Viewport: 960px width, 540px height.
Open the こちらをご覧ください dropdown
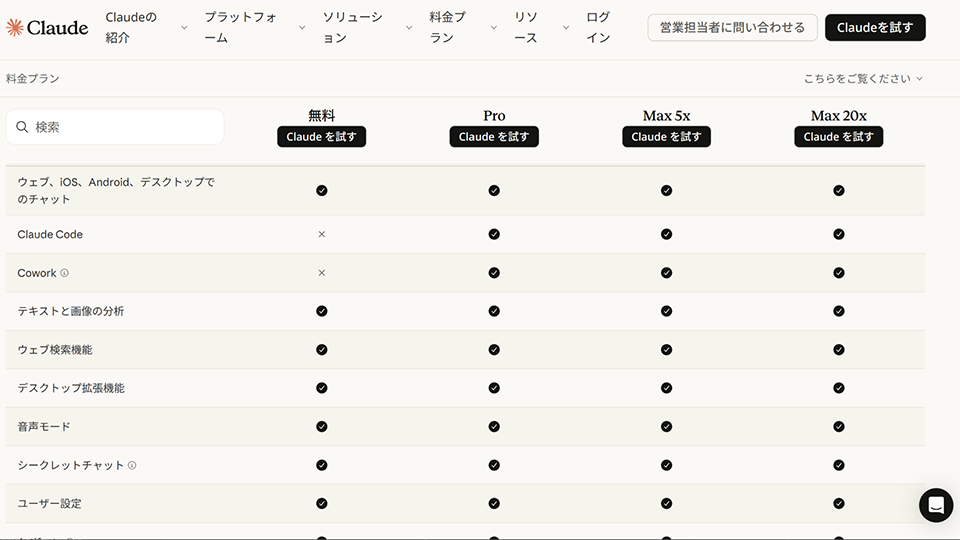863,78
